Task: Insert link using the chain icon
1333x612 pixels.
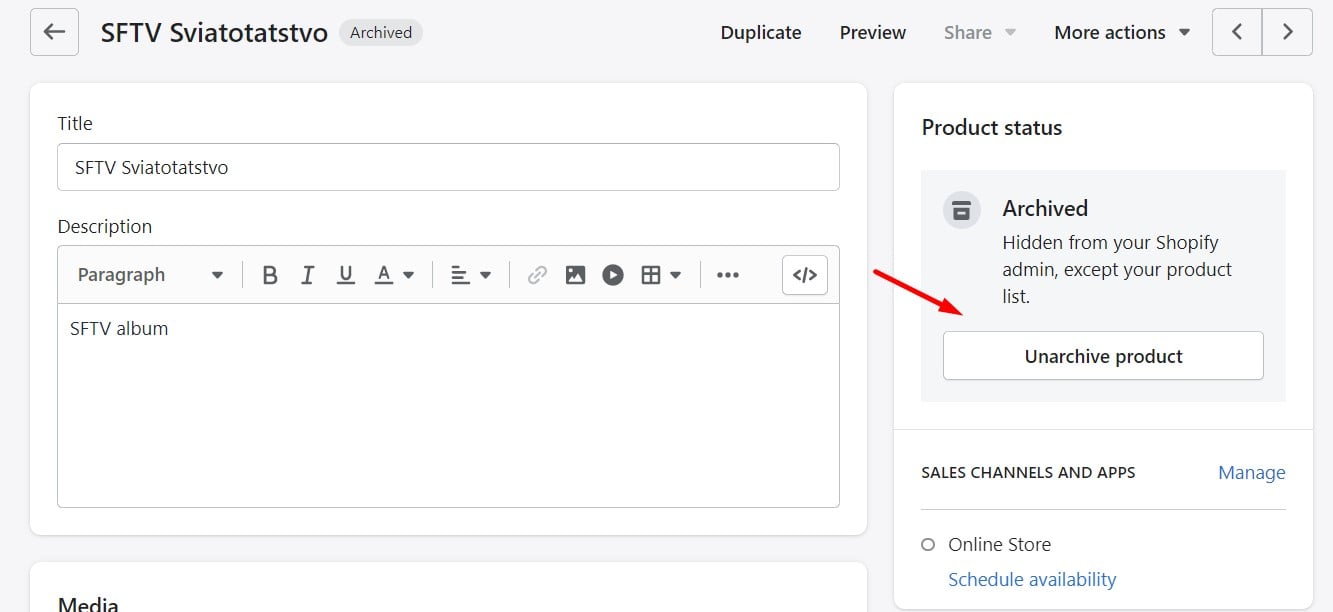Action: tap(537, 275)
